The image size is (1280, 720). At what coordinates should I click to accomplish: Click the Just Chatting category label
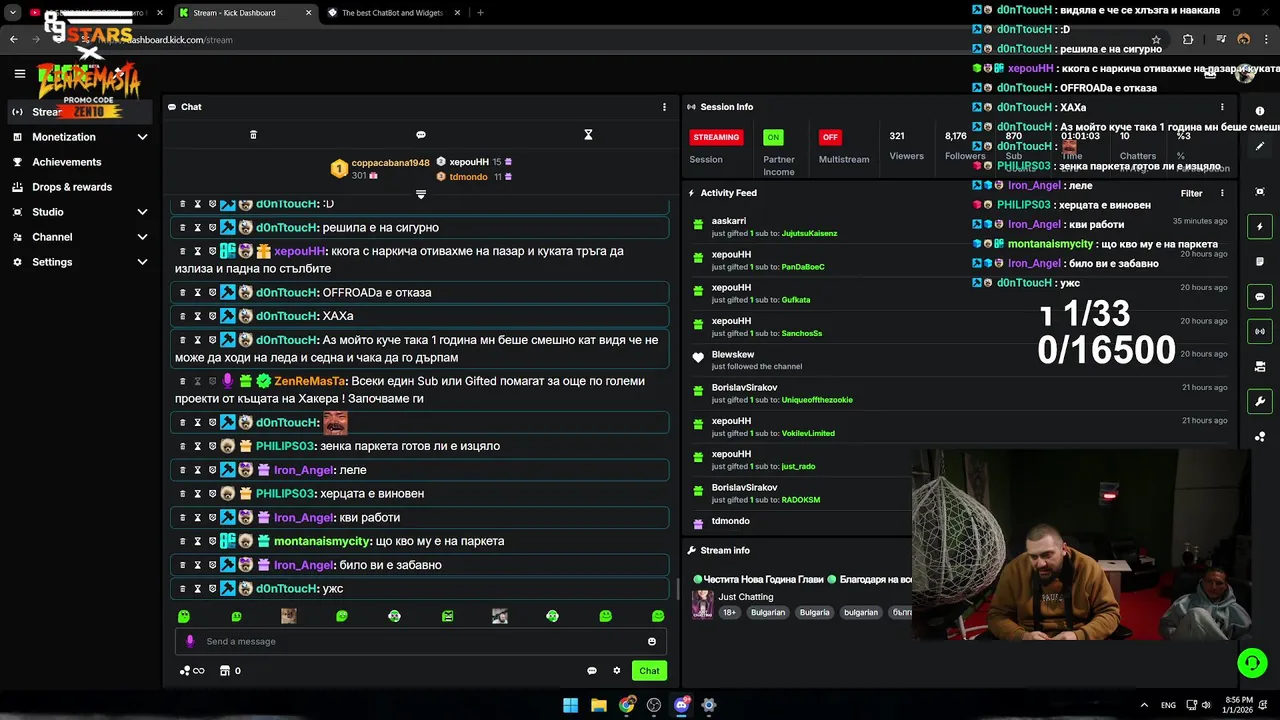pyautogui.click(x=745, y=597)
